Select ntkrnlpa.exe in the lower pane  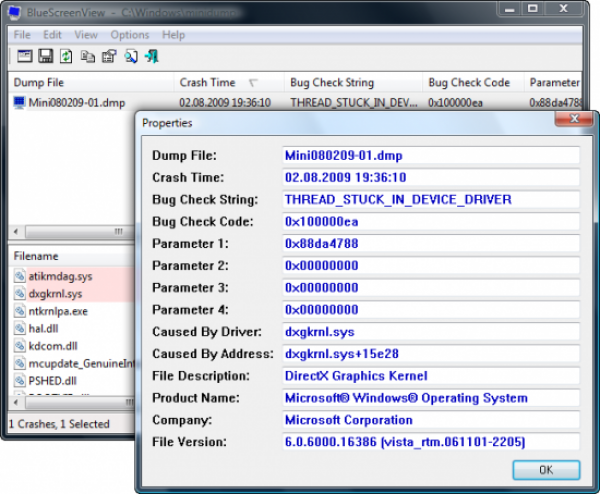pos(57,311)
